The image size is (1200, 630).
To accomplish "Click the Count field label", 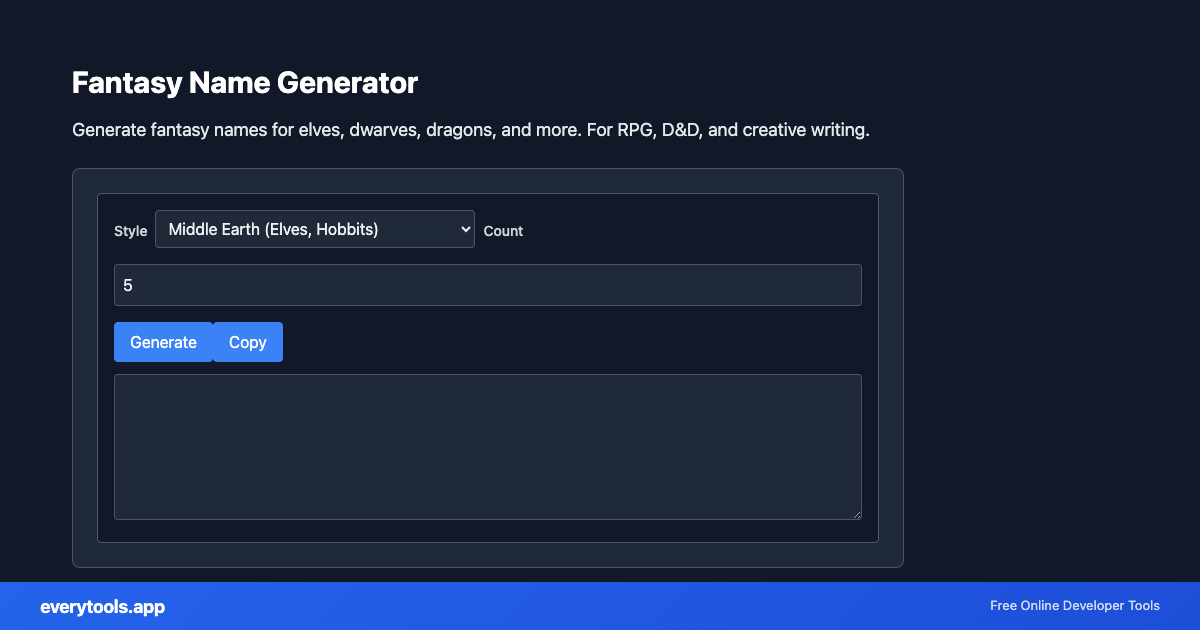I will pyautogui.click(x=503, y=231).
